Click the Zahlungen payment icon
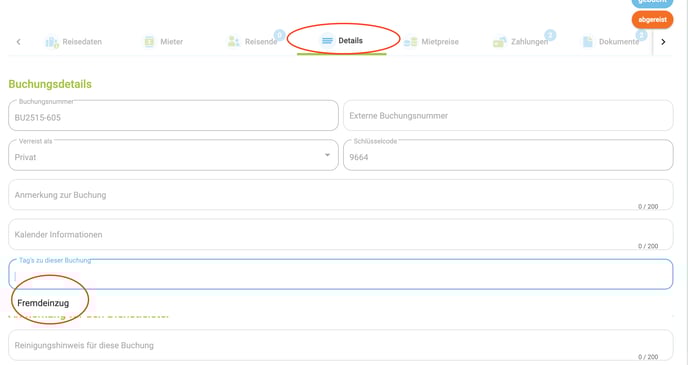The image size is (688, 365). coord(499,42)
